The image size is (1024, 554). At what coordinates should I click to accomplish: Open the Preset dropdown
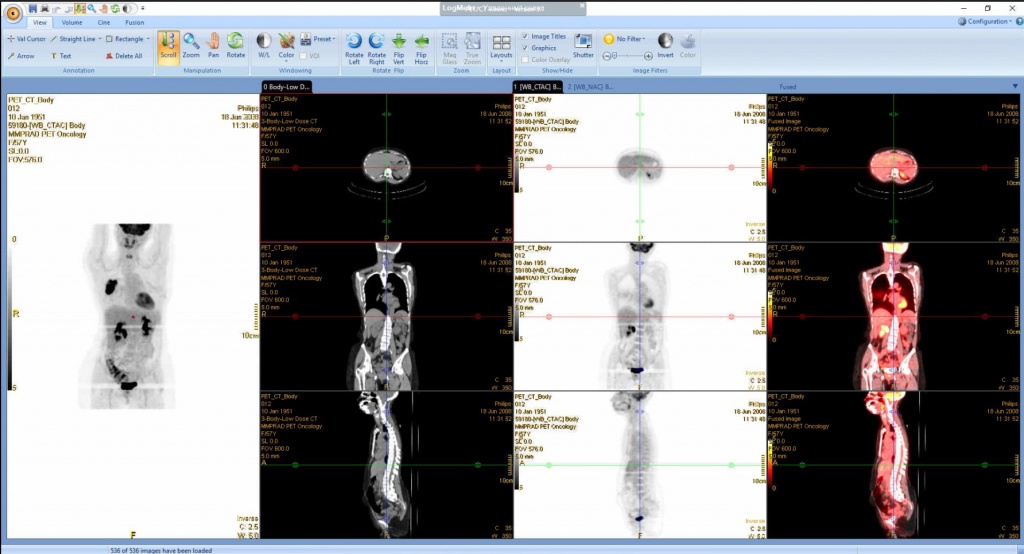(x=318, y=39)
